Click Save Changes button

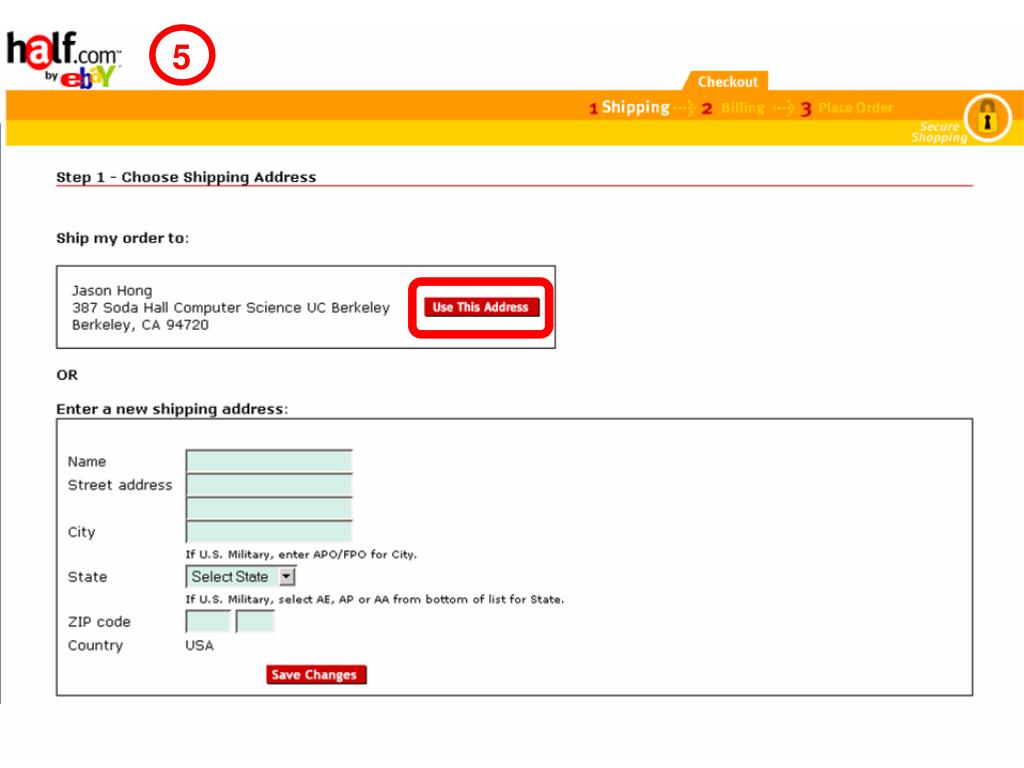point(316,675)
